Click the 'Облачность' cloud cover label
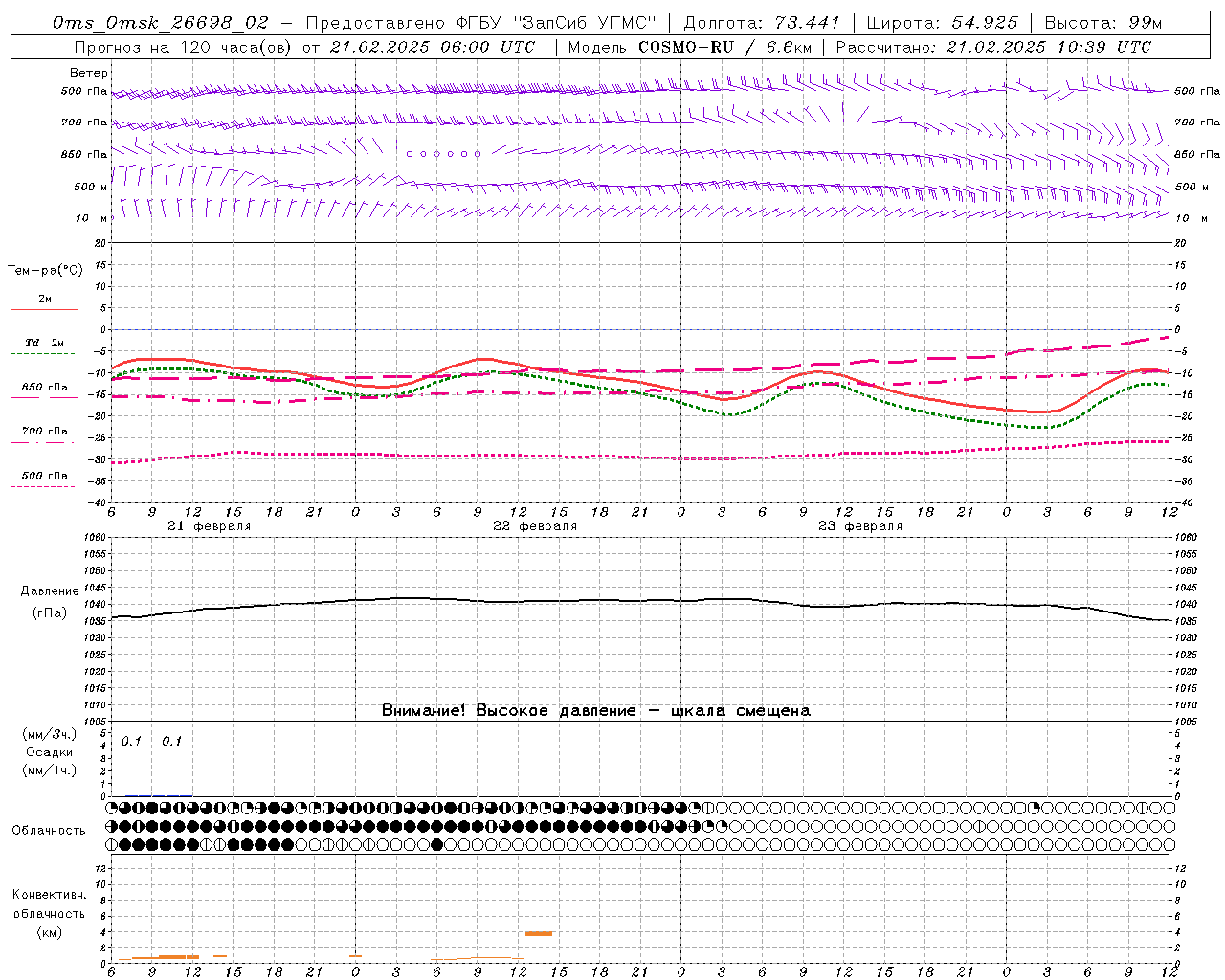This screenshot has height=980, width=1225. point(49,831)
